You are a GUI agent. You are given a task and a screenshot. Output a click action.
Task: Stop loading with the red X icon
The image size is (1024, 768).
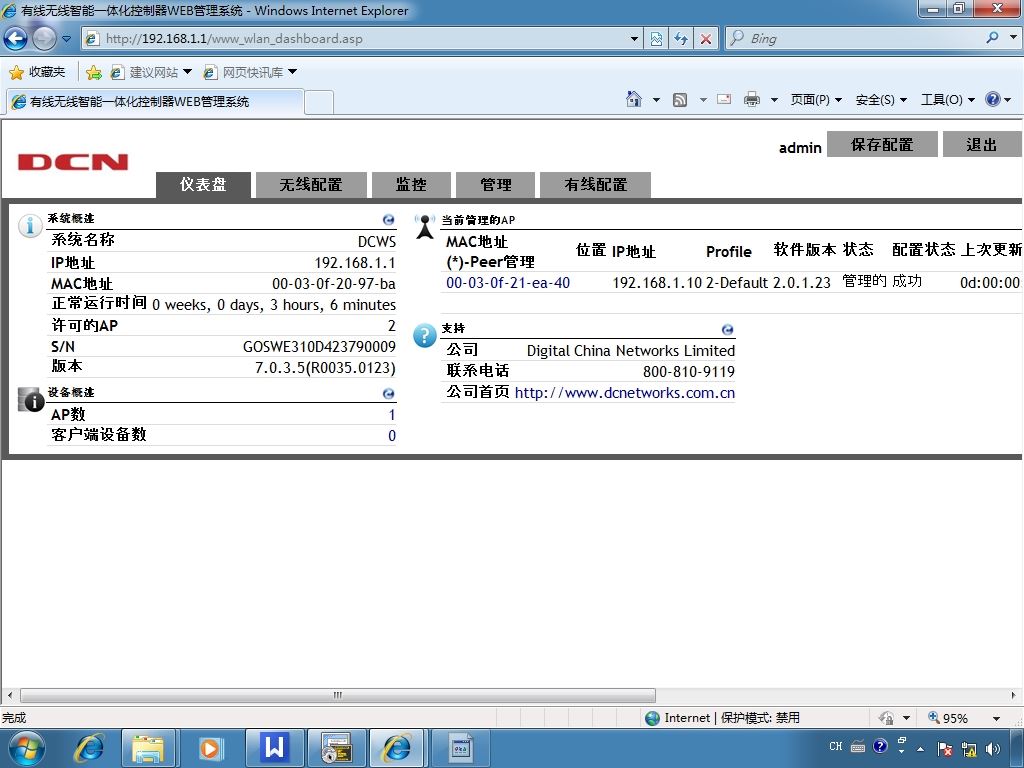706,39
